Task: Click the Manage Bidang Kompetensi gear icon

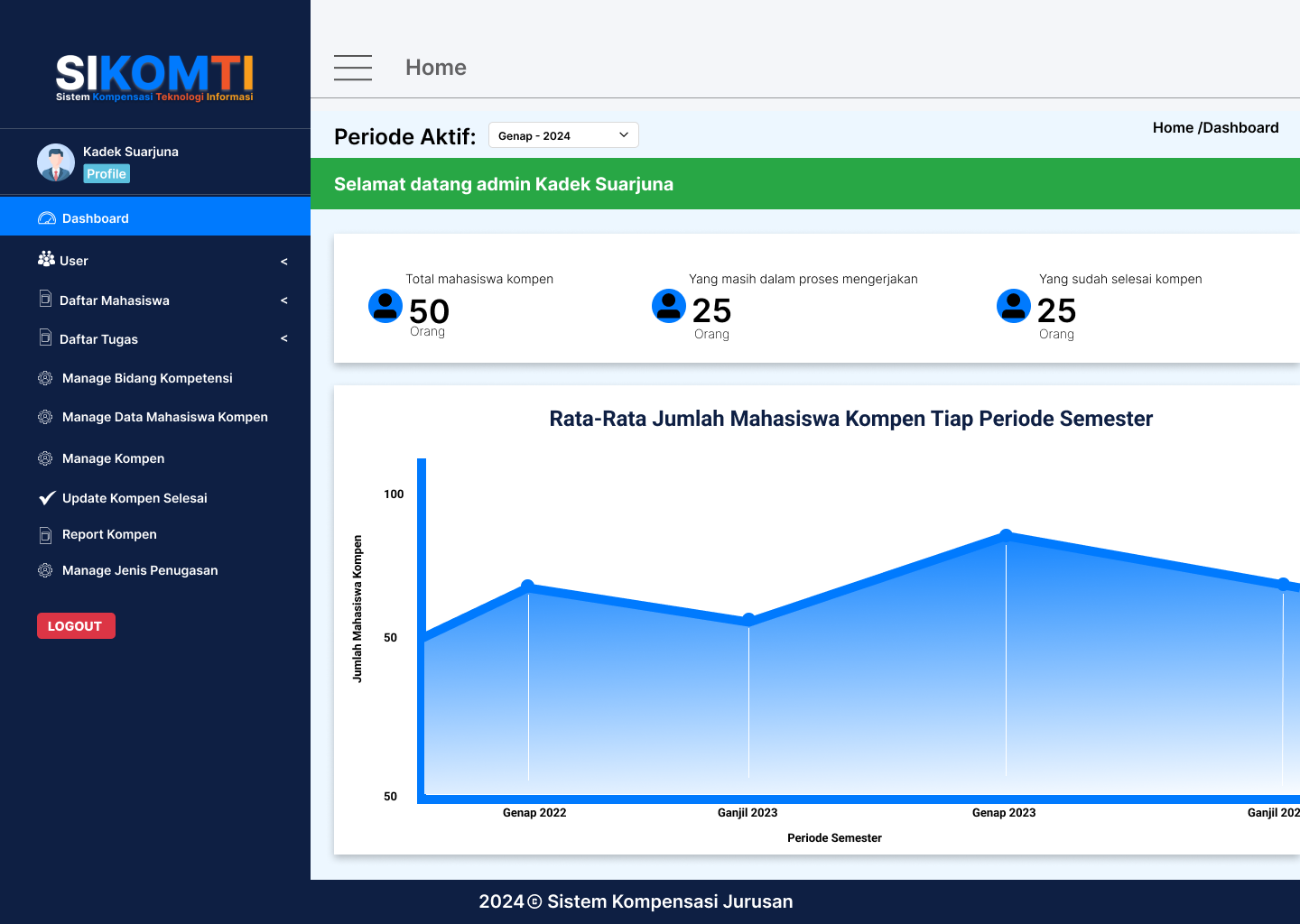Action: (x=45, y=378)
